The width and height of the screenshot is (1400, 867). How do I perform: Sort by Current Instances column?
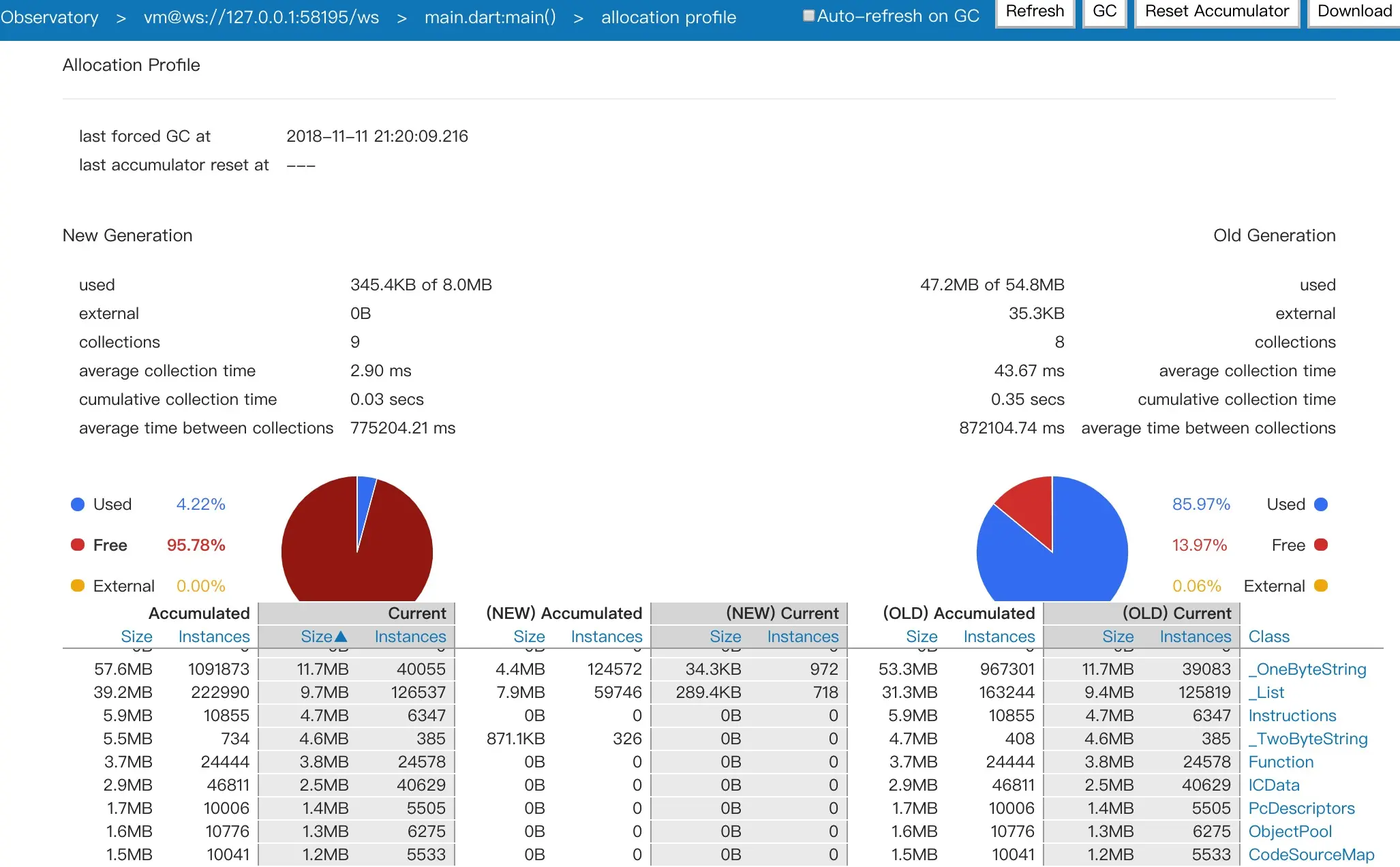coord(410,637)
